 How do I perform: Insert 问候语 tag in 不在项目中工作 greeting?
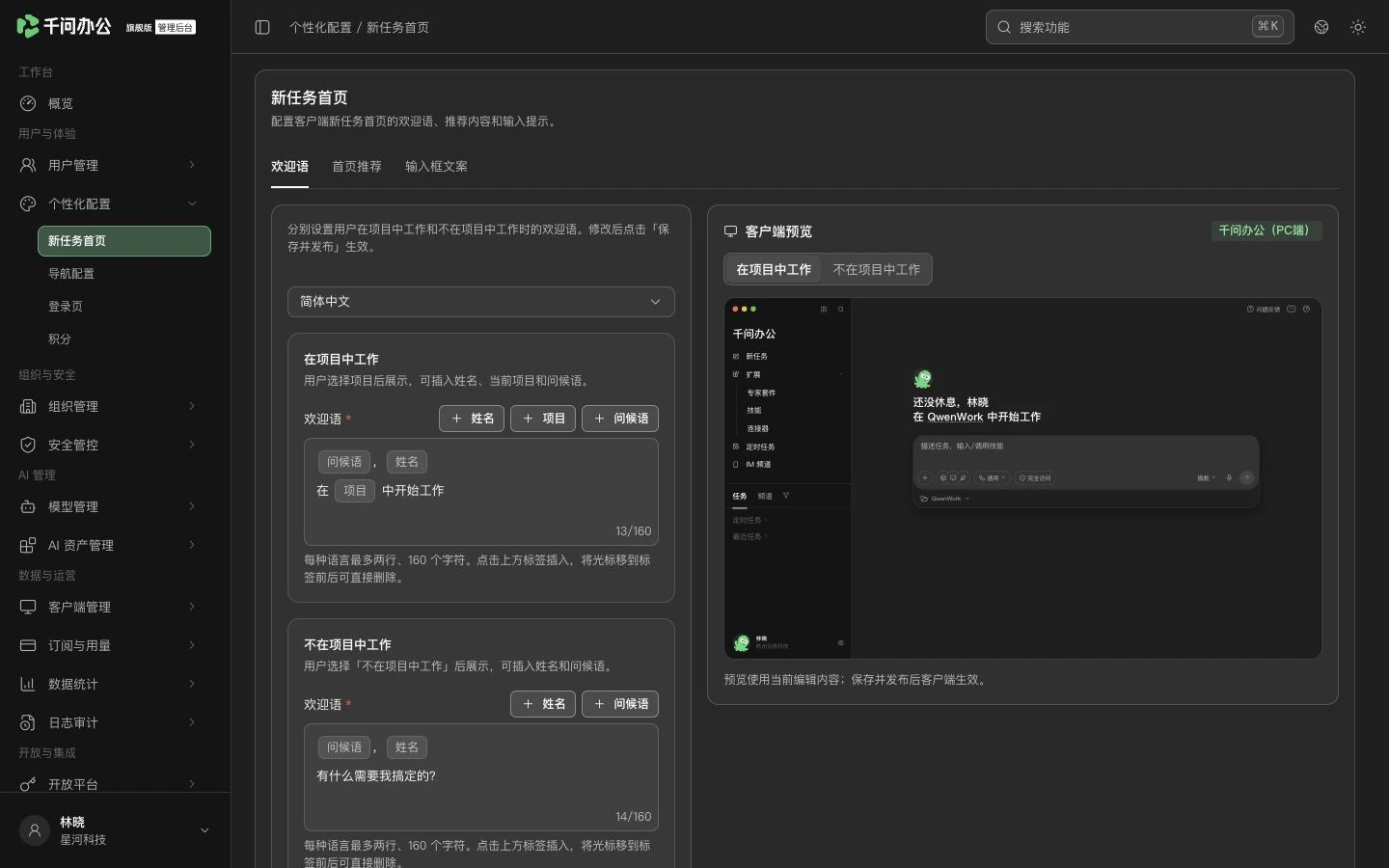click(x=620, y=704)
